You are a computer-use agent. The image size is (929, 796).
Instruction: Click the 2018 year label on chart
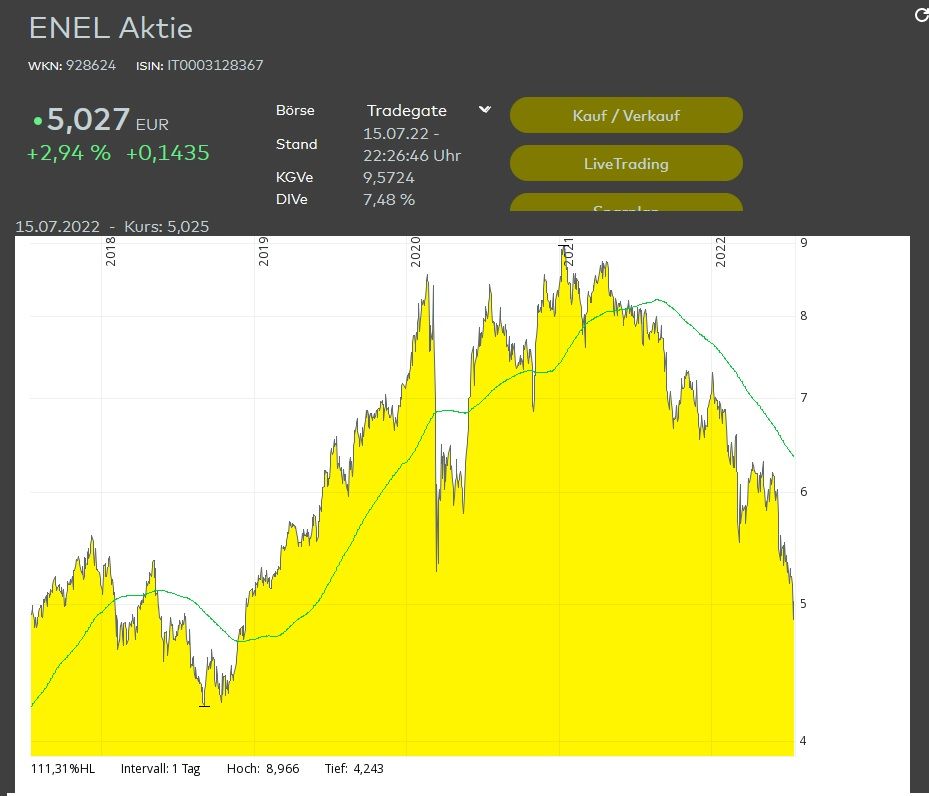(x=111, y=250)
